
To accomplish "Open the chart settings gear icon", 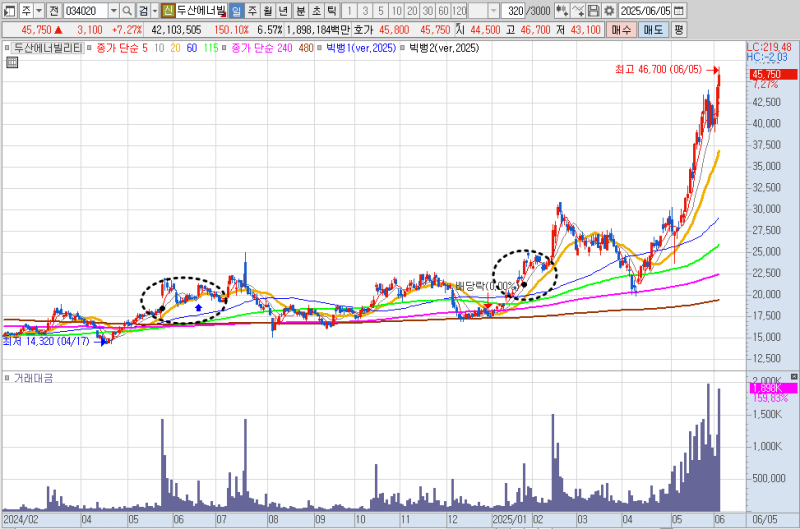I will pyautogui.click(x=609, y=10).
